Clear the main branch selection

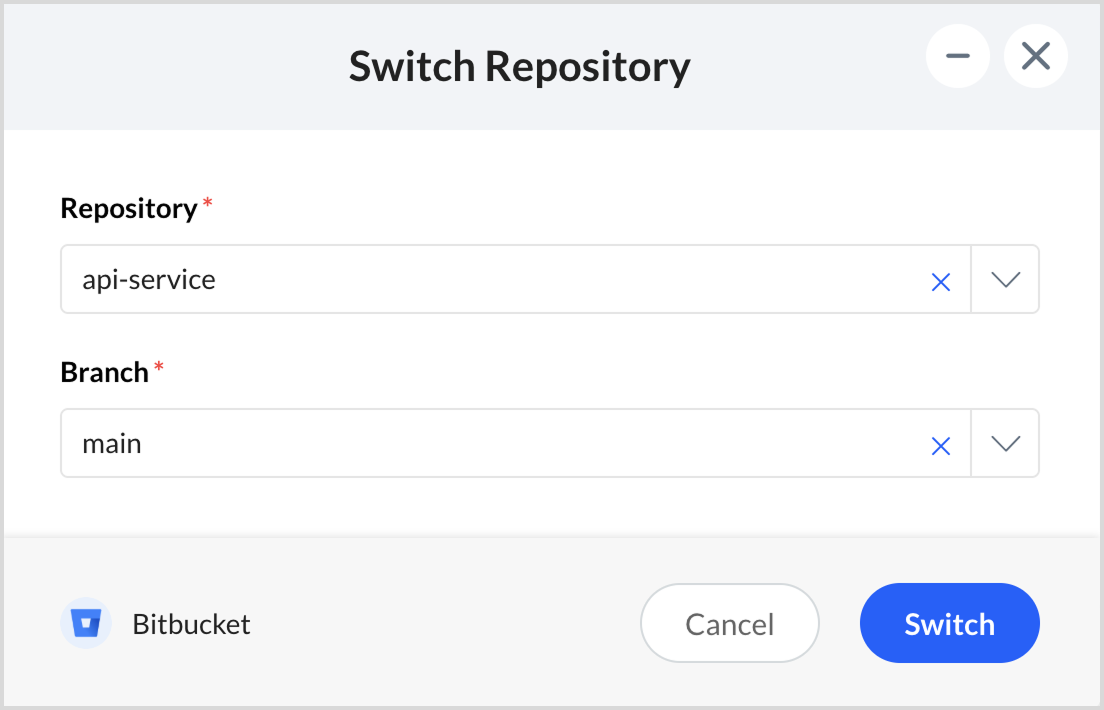(940, 447)
